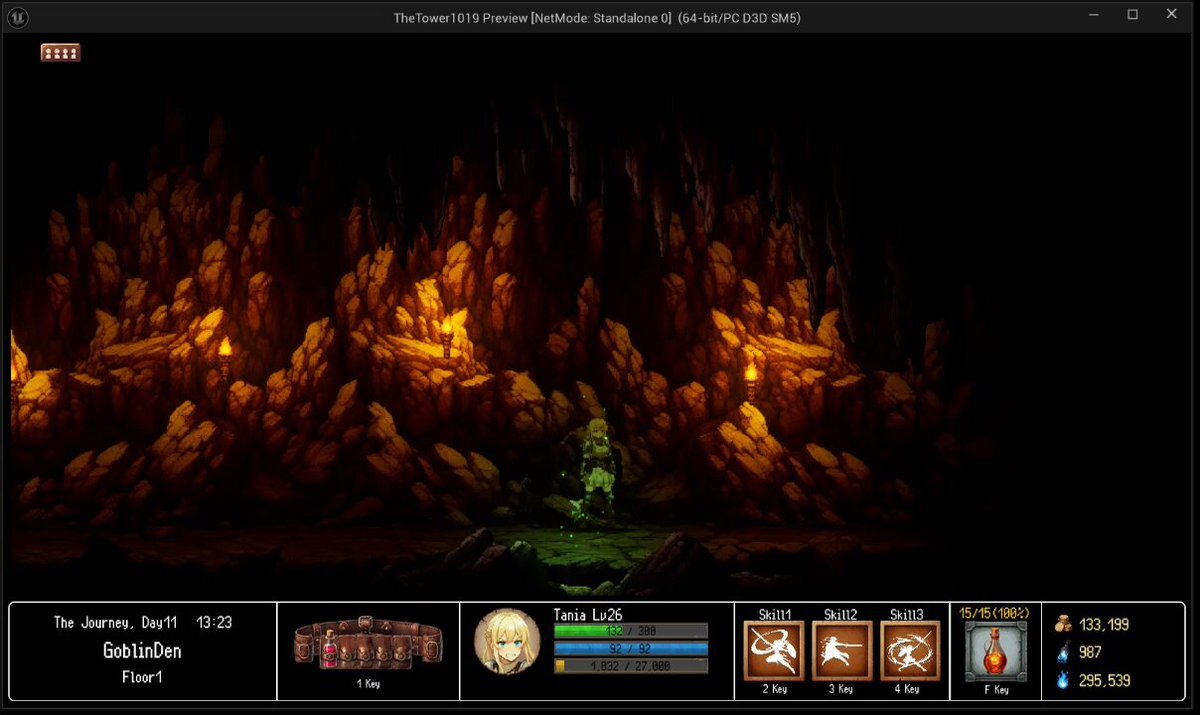Click the character standing in the cave
The image size is (1200, 715).
pos(597,468)
